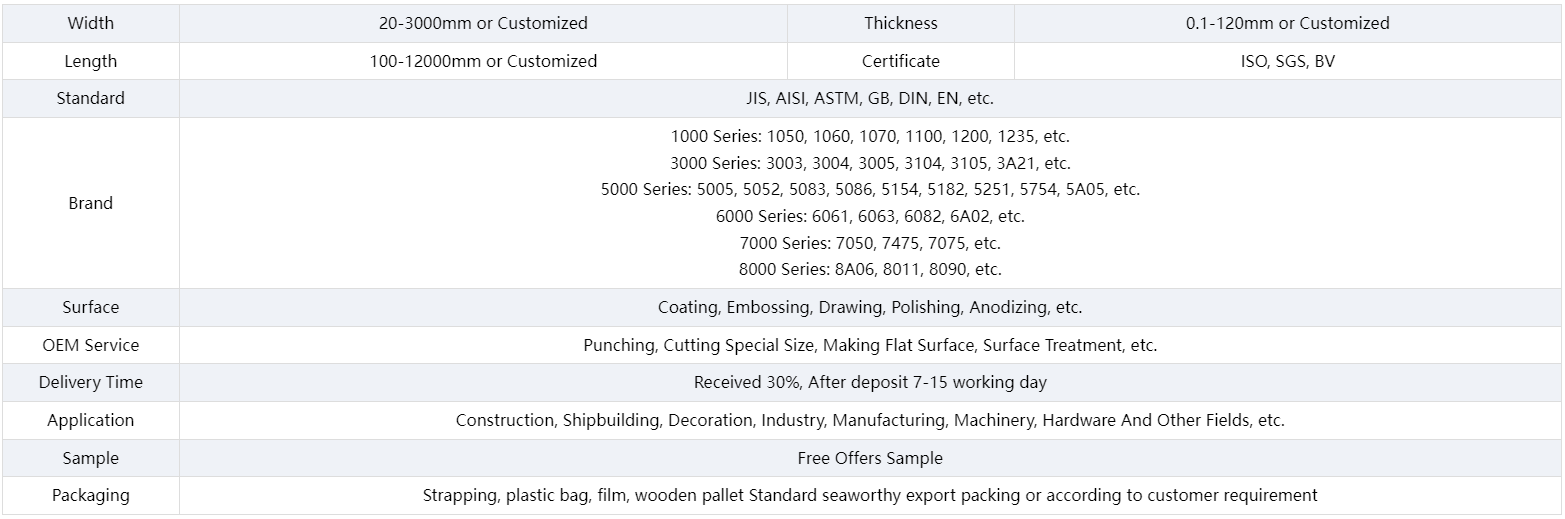This screenshot has width=1565, height=519.
Task: Click the Coating, Embossing, Drawing surface text
Action: click(869, 307)
